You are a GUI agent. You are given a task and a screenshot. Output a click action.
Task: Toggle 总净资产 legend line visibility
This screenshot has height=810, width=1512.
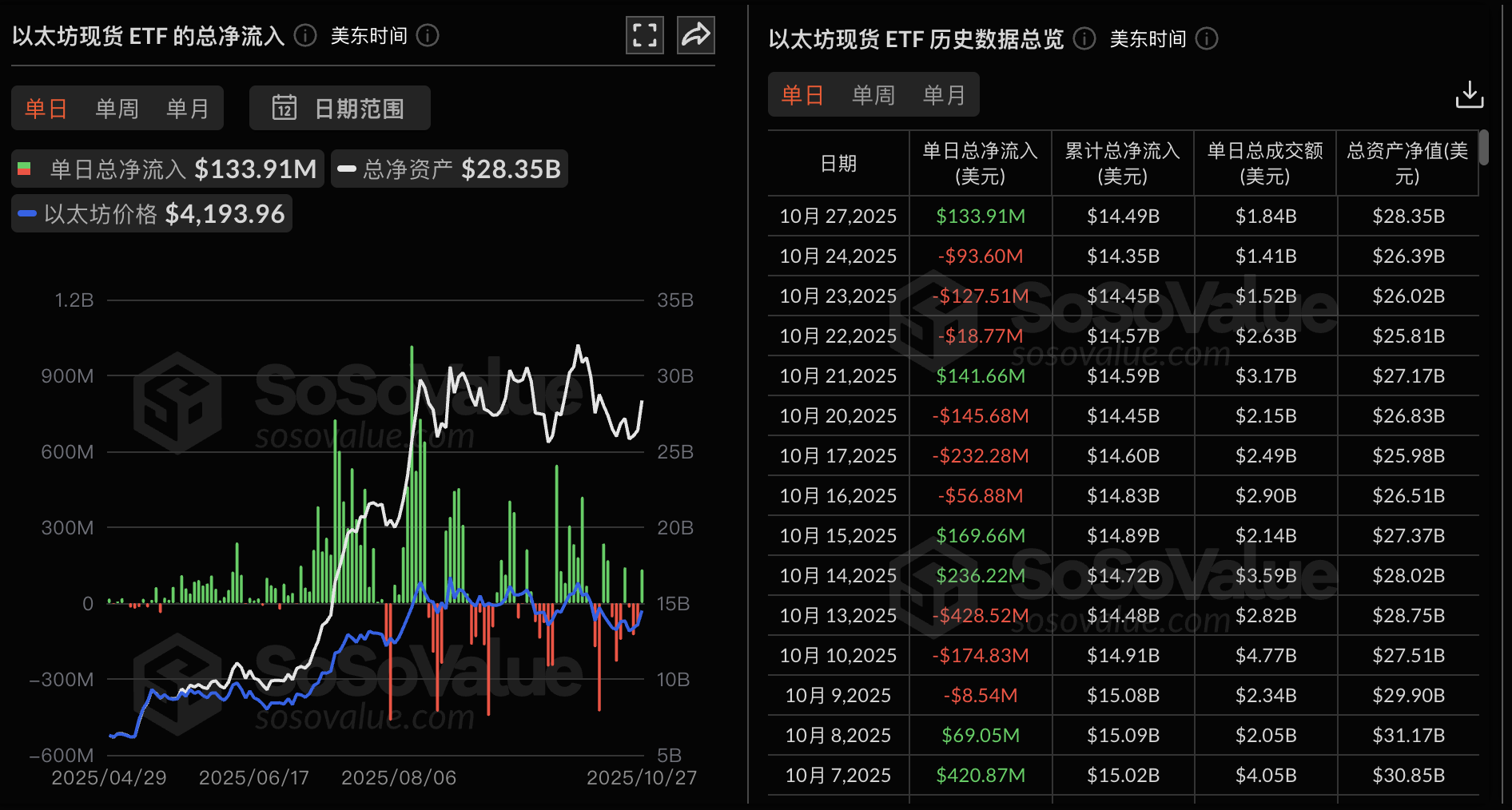click(x=449, y=169)
